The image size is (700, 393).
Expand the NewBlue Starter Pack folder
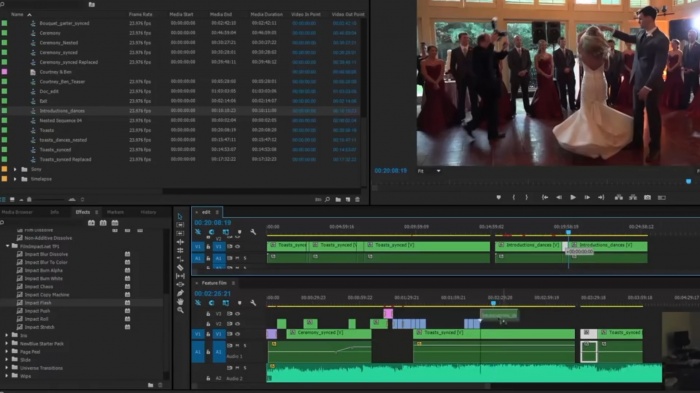(x=7, y=343)
